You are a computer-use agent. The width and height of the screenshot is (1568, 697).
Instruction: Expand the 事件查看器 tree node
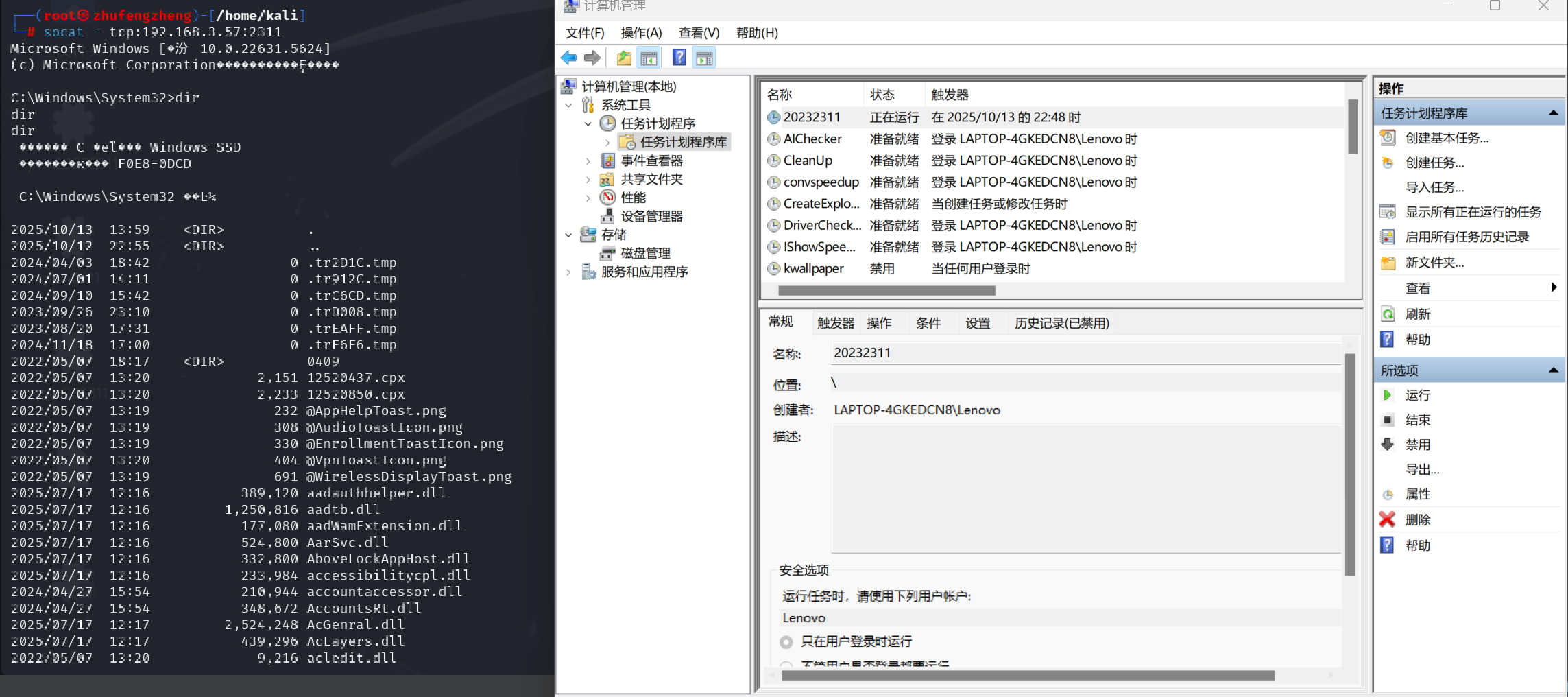(588, 161)
